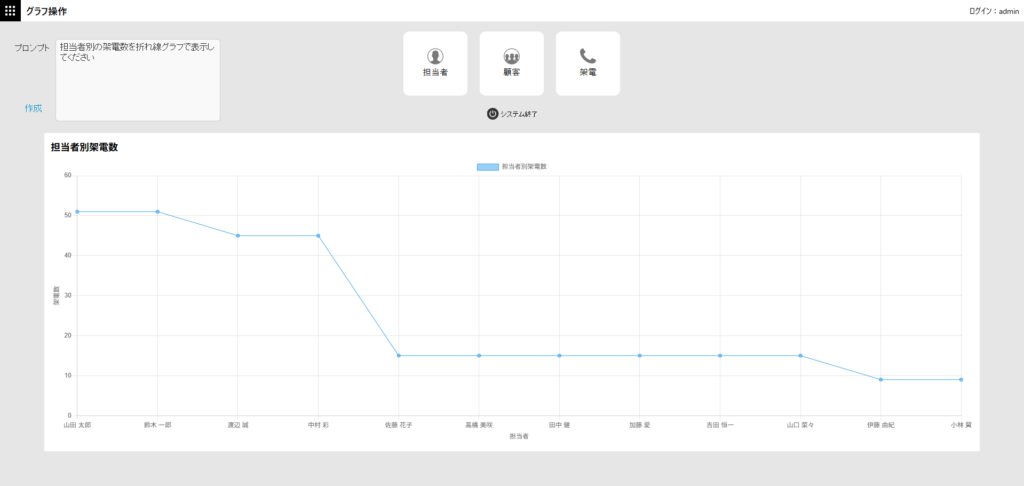This screenshot has height=486, width=1024.
Task: Open the grid menu icon in header
Action: click(x=10, y=10)
